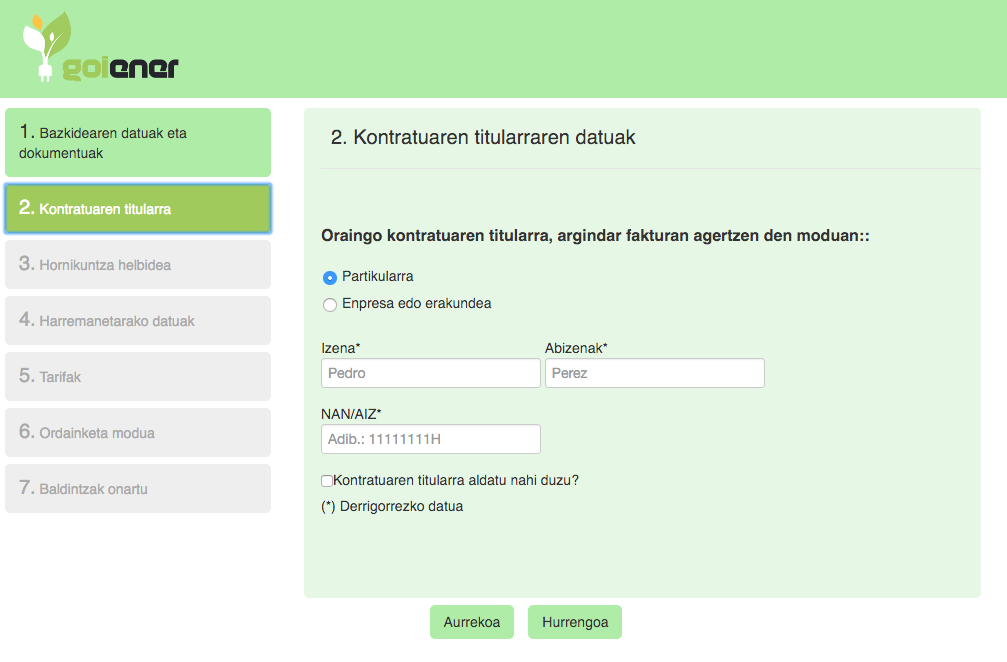Screen dimensions: 1007x662
Task: Click the NAN/AIZ input box
Action: 430,439
